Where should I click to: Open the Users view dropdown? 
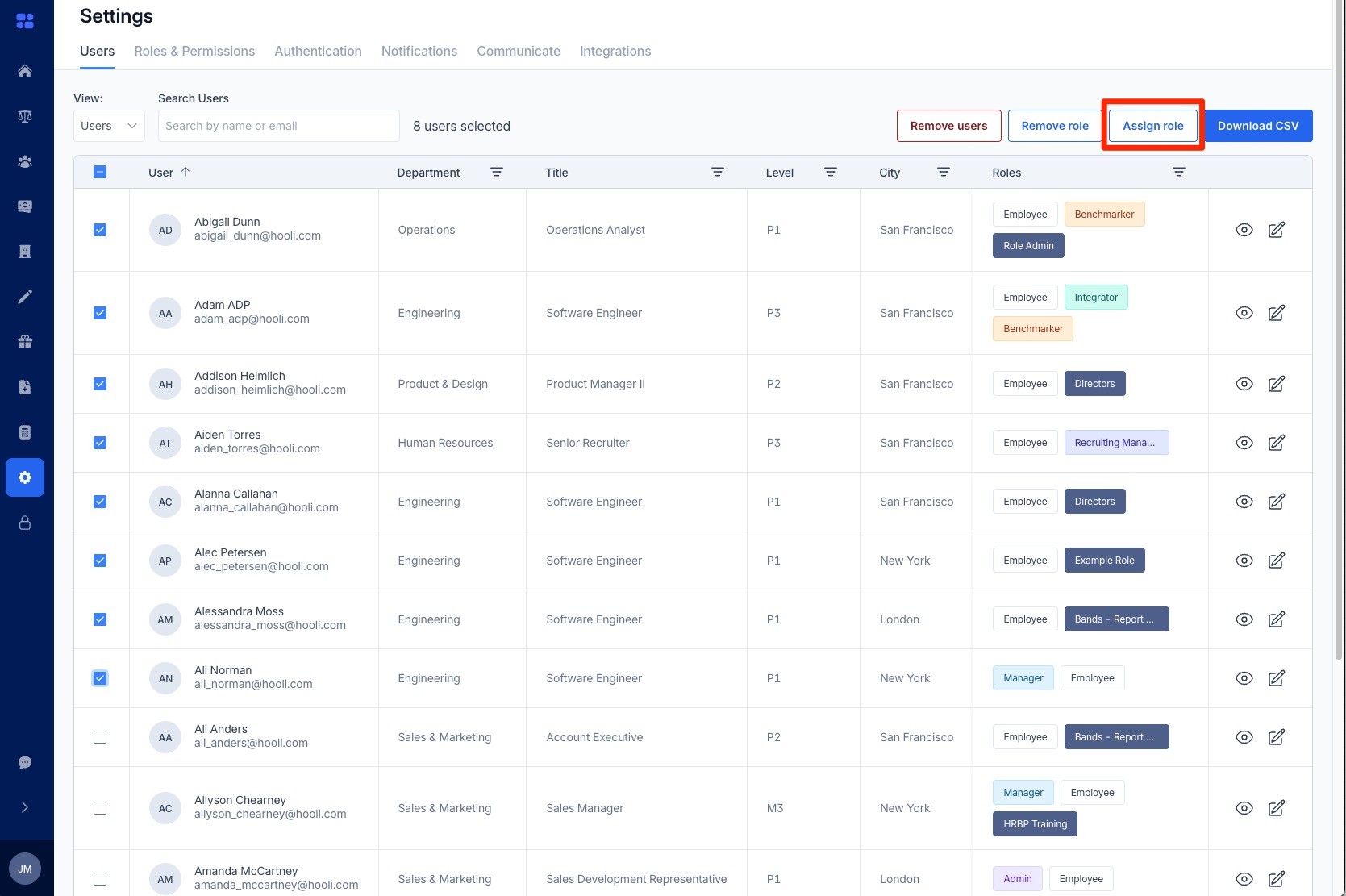coord(108,126)
